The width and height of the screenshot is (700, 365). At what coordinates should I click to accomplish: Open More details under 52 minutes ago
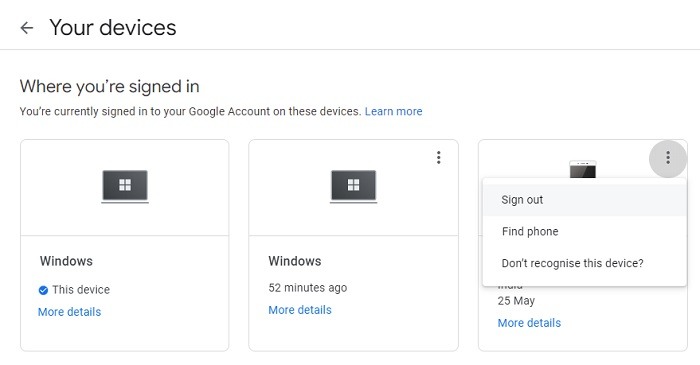point(300,310)
